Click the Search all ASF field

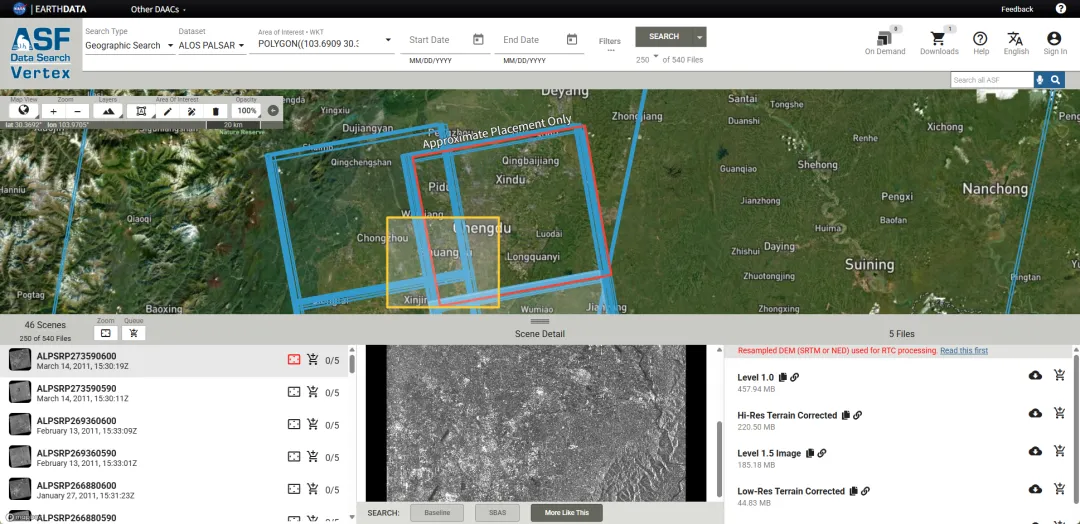click(x=992, y=80)
